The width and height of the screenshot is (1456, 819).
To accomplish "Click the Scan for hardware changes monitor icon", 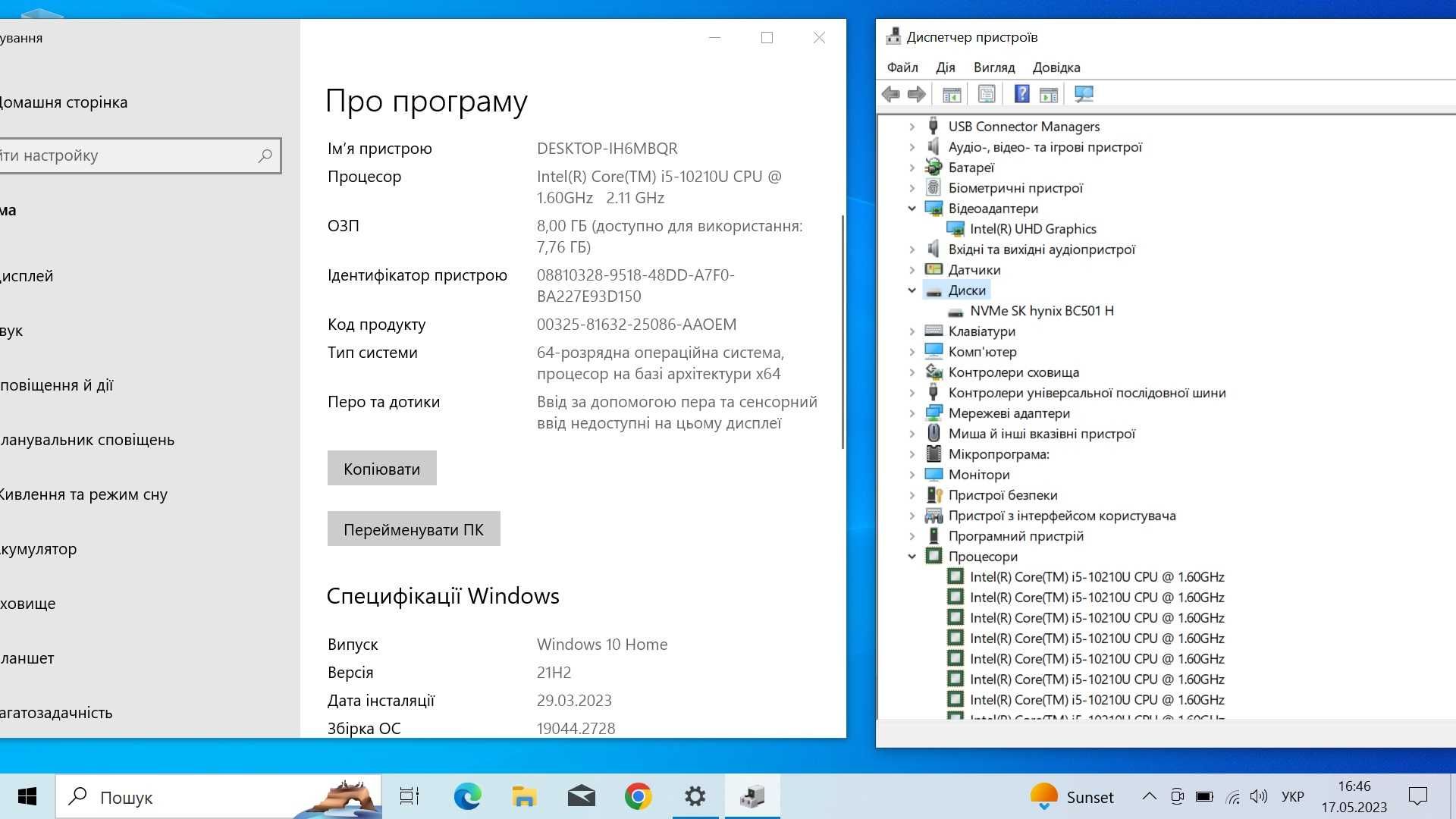I will [1084, 94].
